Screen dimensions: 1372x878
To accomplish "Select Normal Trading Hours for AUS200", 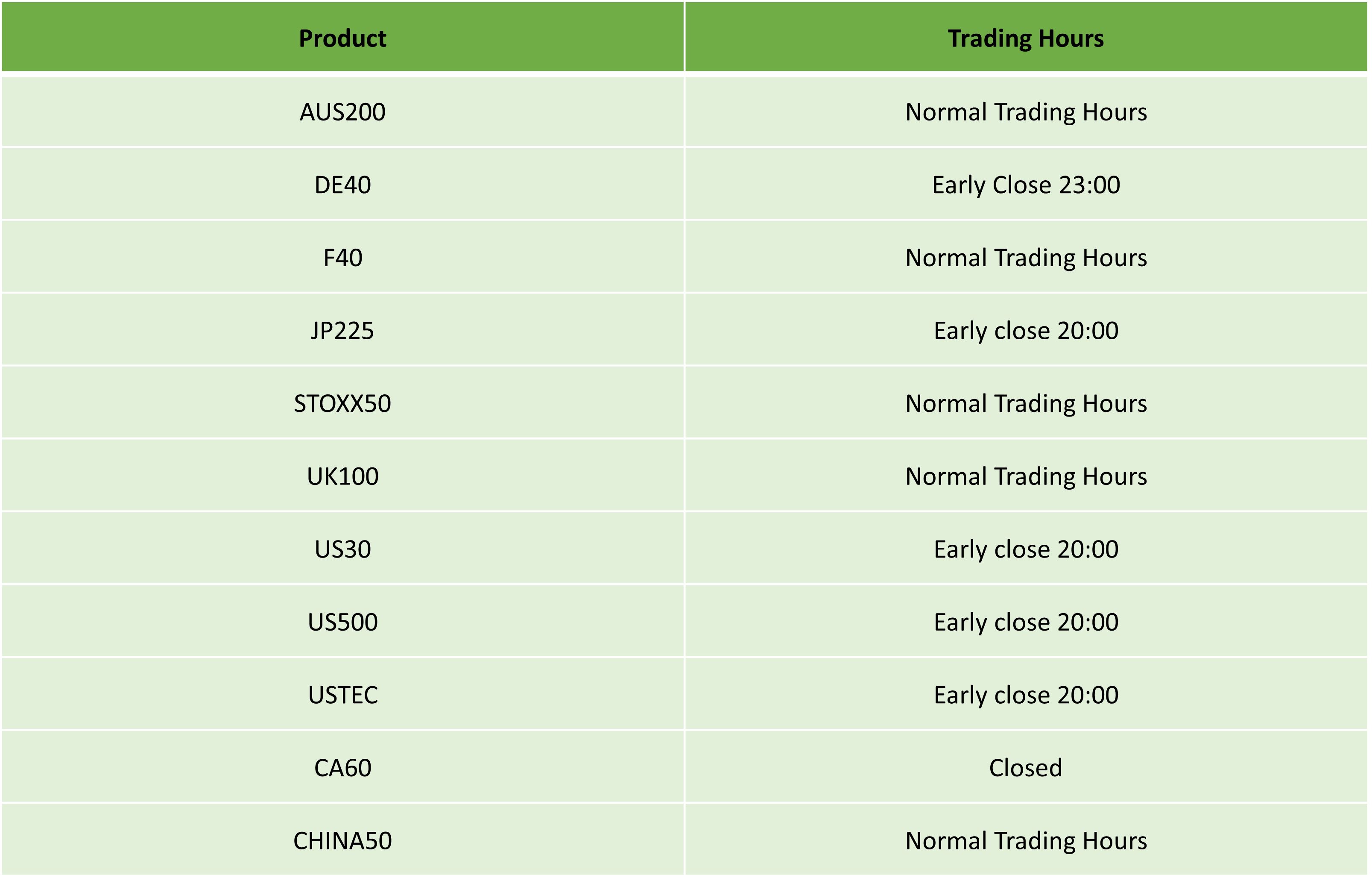I will click(1026, 112).
